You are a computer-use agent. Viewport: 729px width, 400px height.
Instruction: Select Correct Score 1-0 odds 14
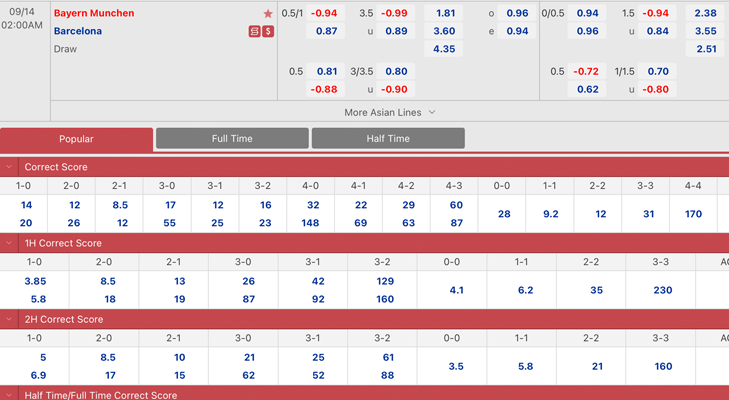pyautogui.click(x=26, y=205)
